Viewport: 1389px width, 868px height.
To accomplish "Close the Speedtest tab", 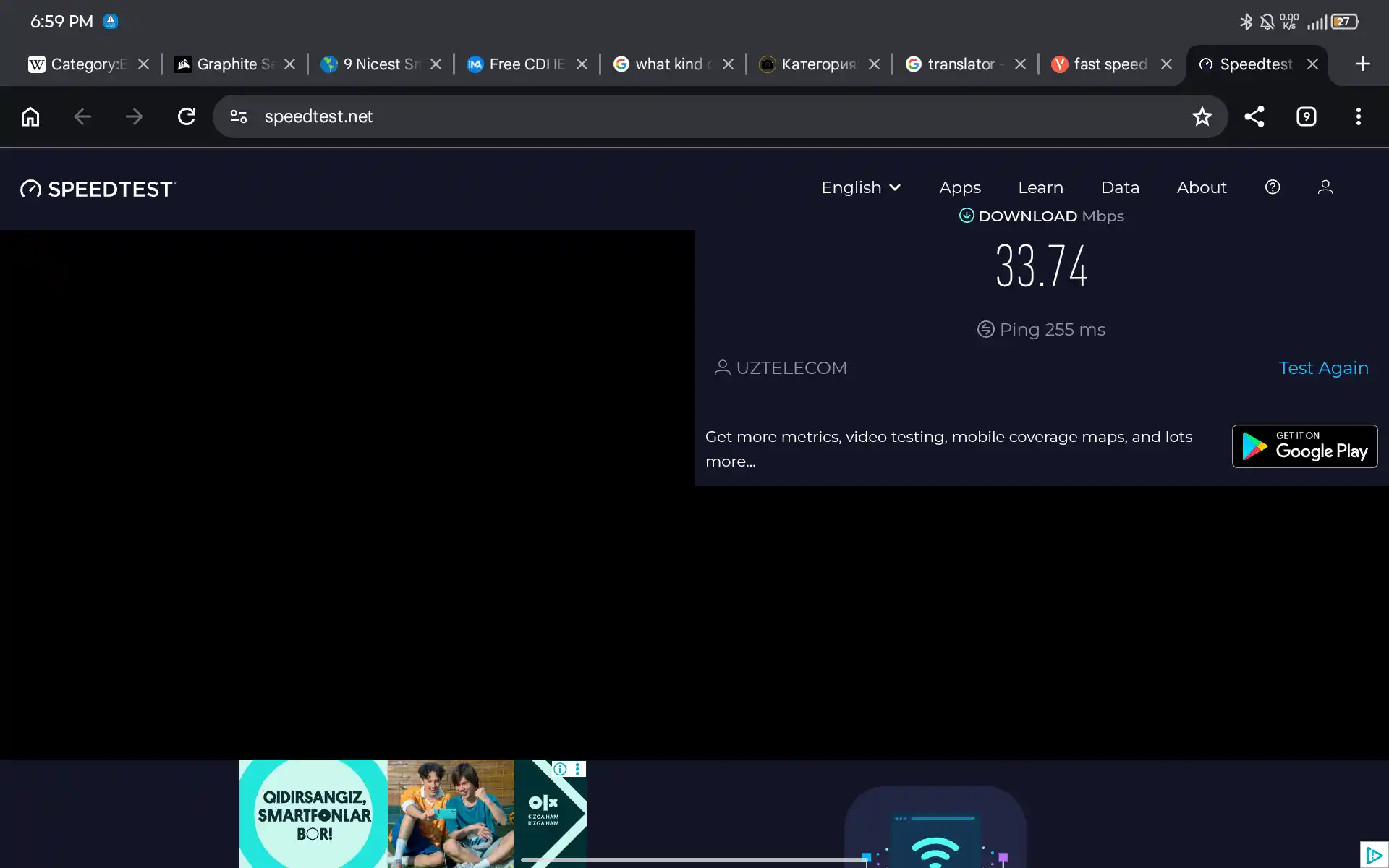I will coord(1312,64).
